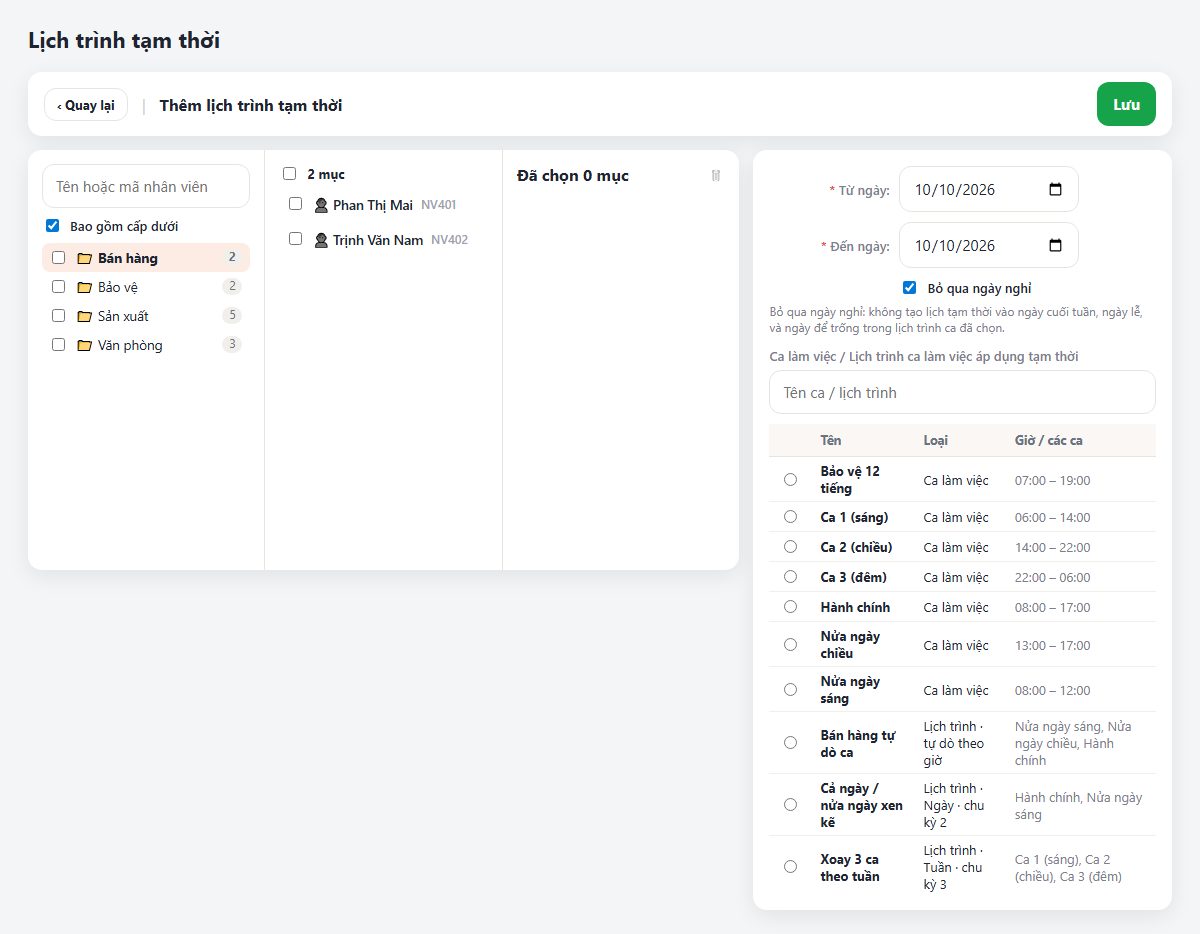Select the "Nửa ngày sáng" radio button

click(x=791, y=690)
